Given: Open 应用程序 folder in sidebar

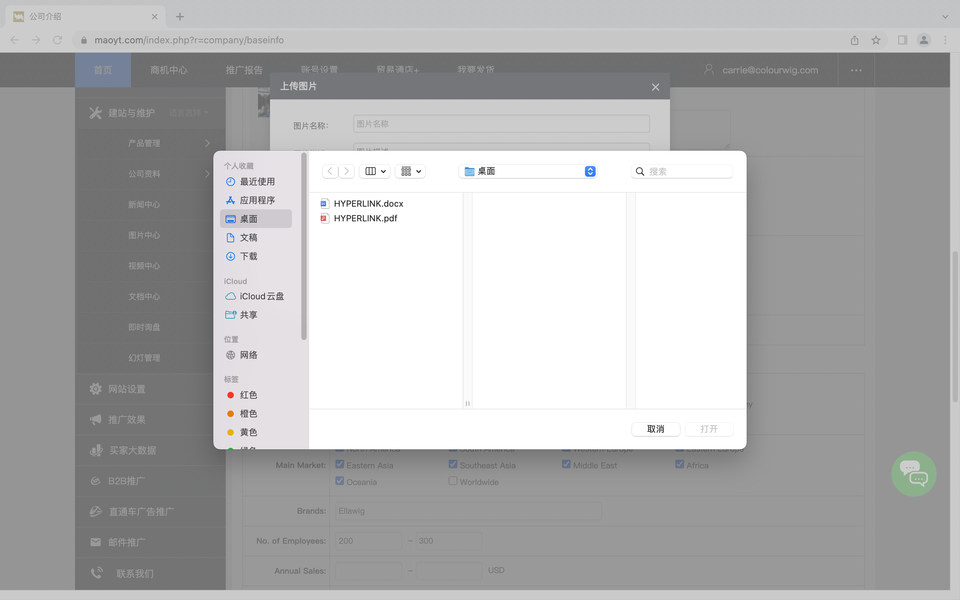Looking at the screenshot, I should [x=256, y=200].
